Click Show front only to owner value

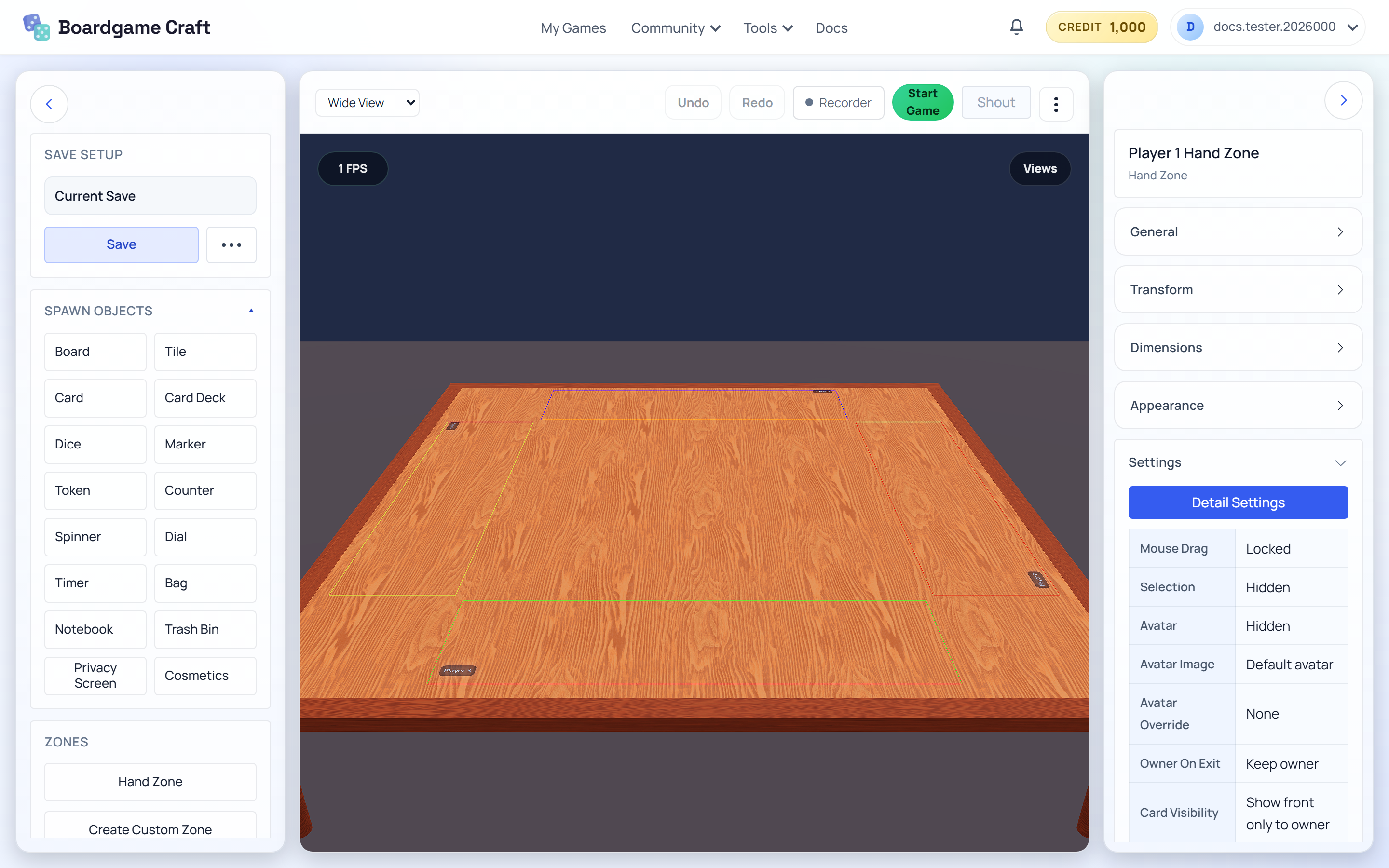click(1291, 814)
